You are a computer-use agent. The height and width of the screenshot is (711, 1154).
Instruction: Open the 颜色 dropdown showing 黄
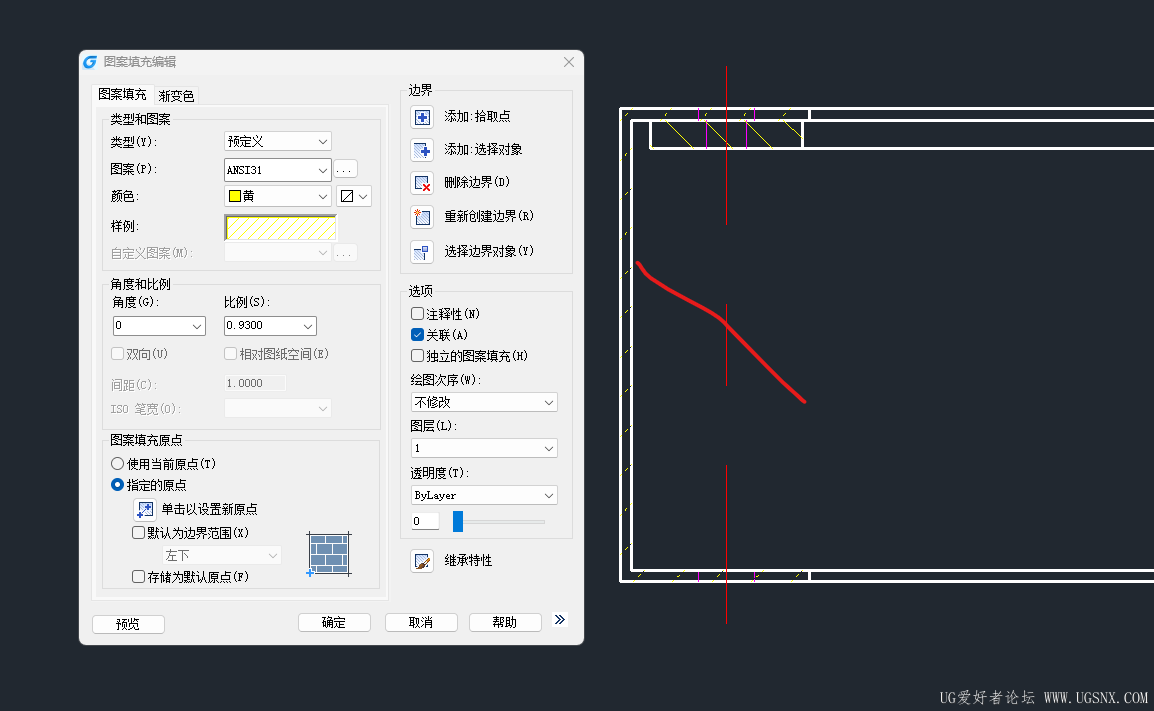click(277, 196)
